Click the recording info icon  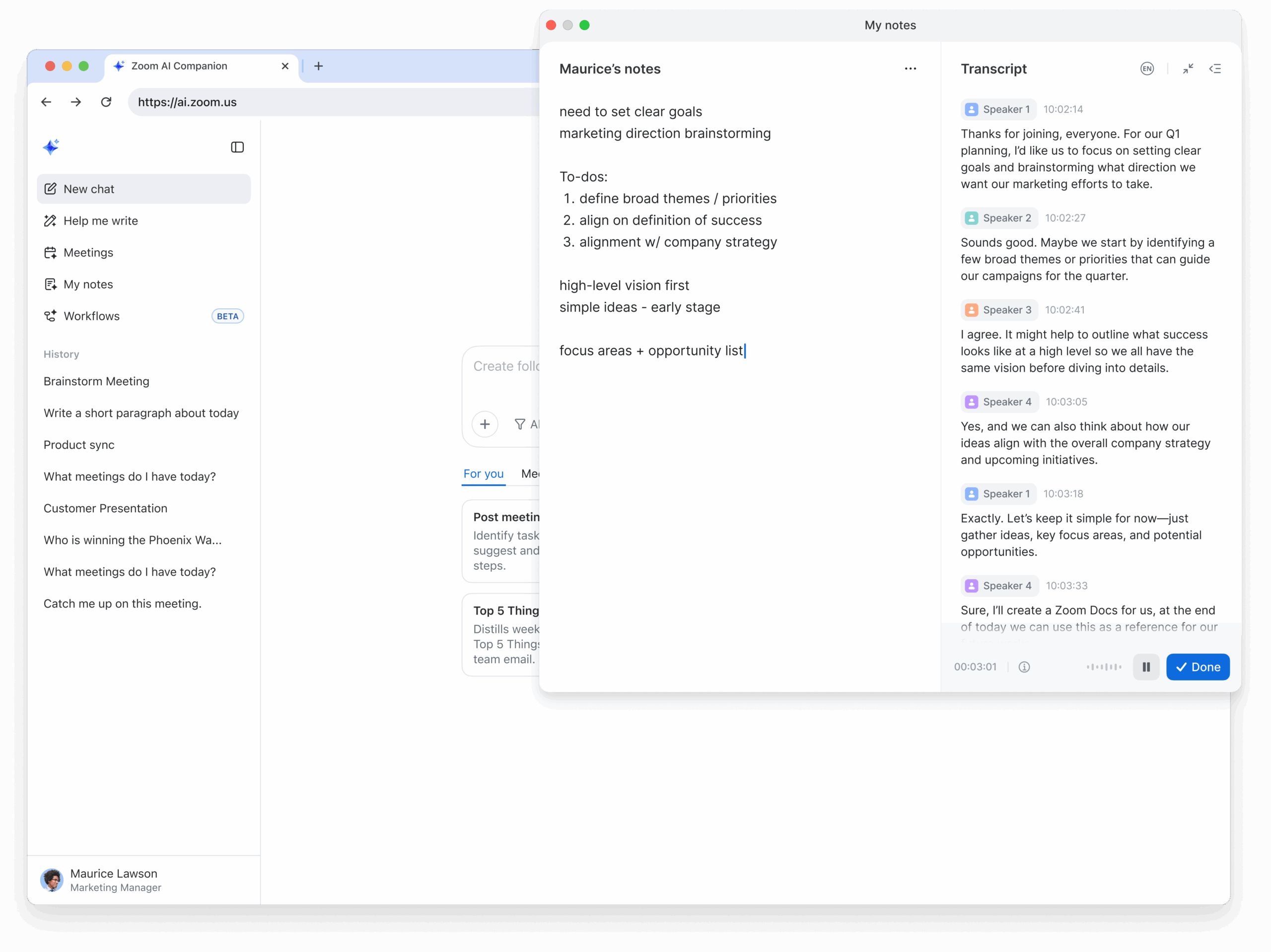point(1025,667)
